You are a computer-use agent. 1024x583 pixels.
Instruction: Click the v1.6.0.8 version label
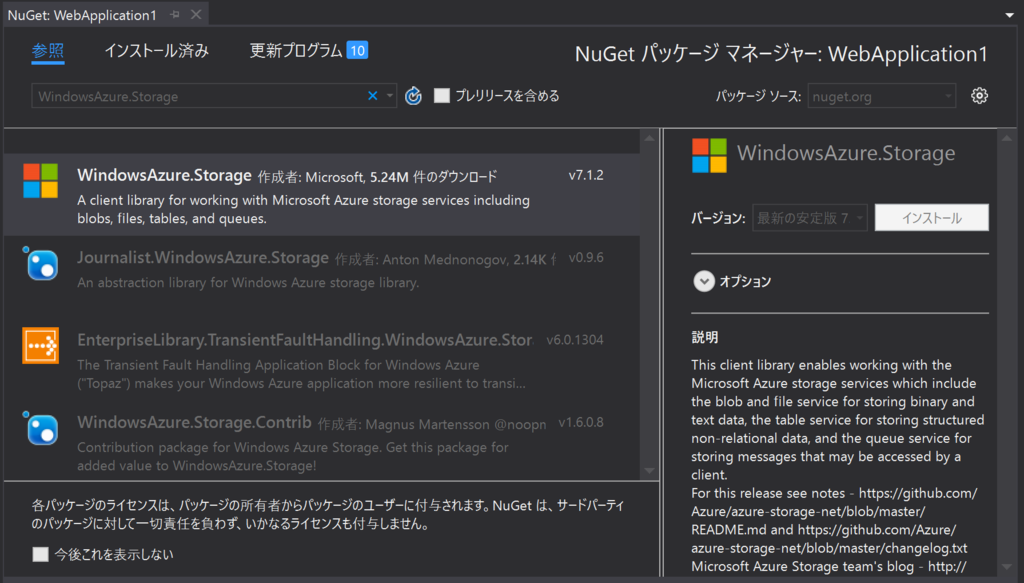[581, 422]
